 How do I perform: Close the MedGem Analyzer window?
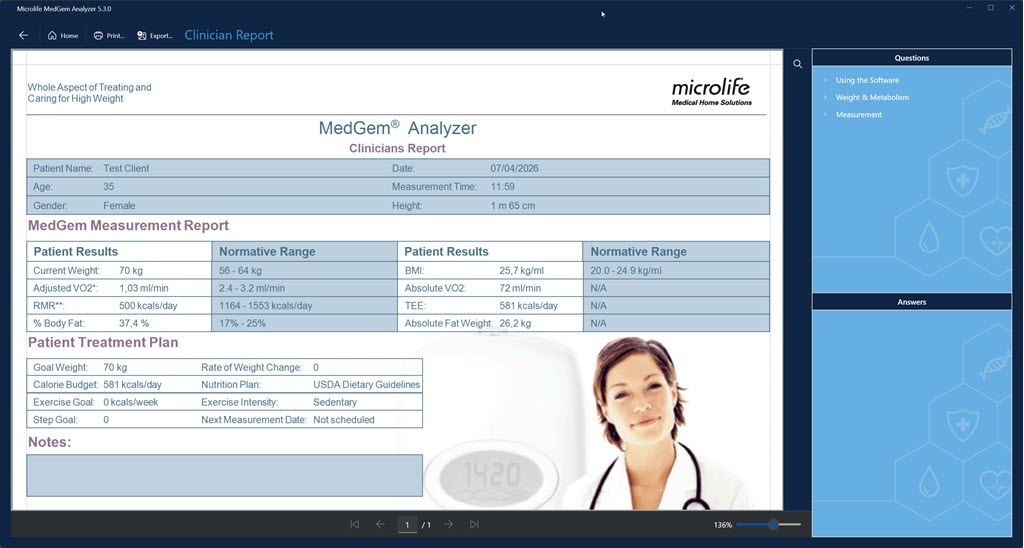[x=1012, y=8]
